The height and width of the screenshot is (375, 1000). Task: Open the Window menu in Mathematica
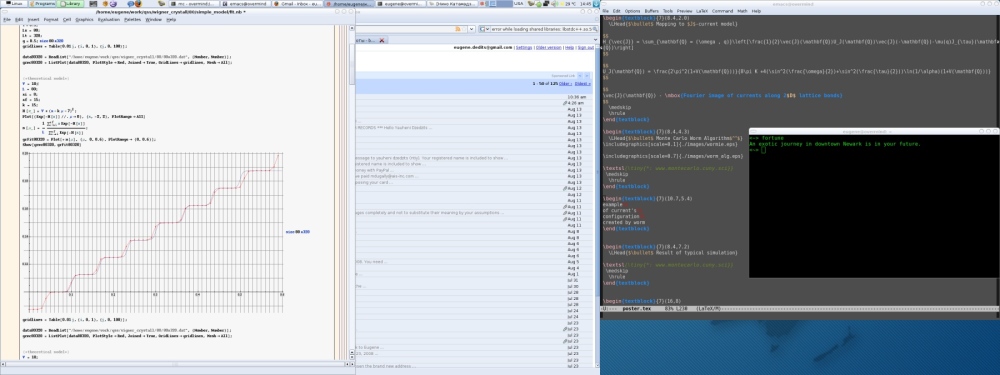154,20
